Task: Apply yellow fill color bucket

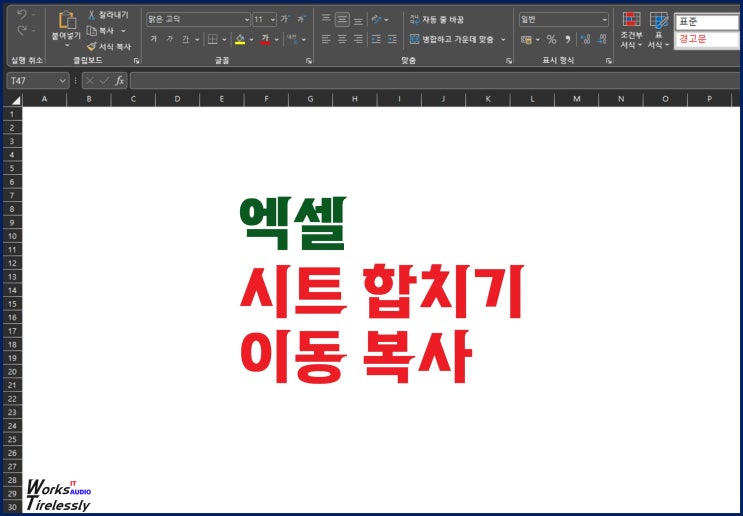Action: pyautogui.click(x=240, y=39)
